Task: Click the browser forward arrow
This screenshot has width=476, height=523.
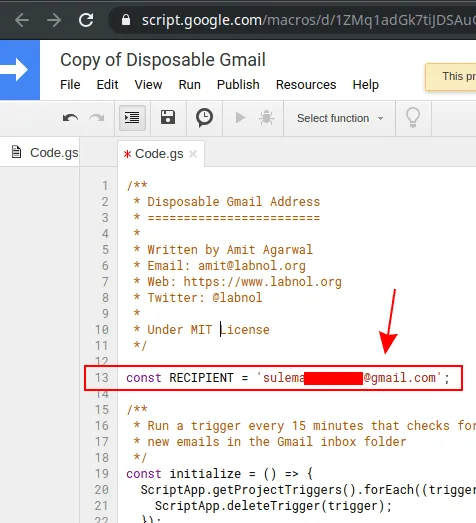Action: coord(54,20)
